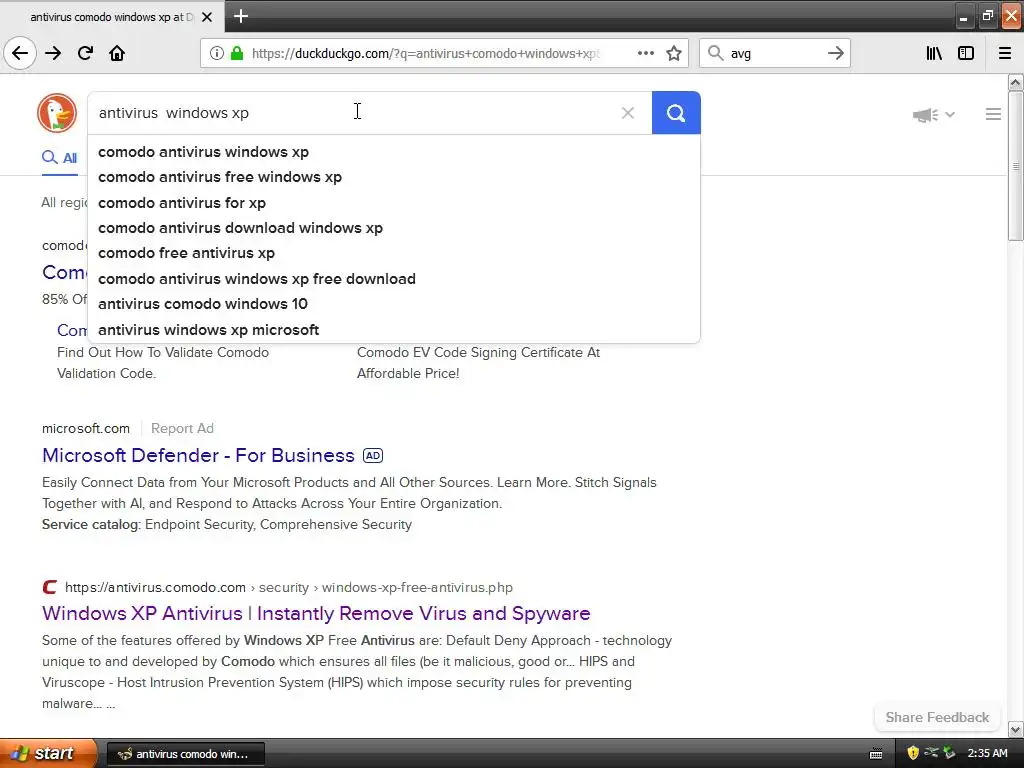Run the search with the blue magnifier button

[676, 113]
